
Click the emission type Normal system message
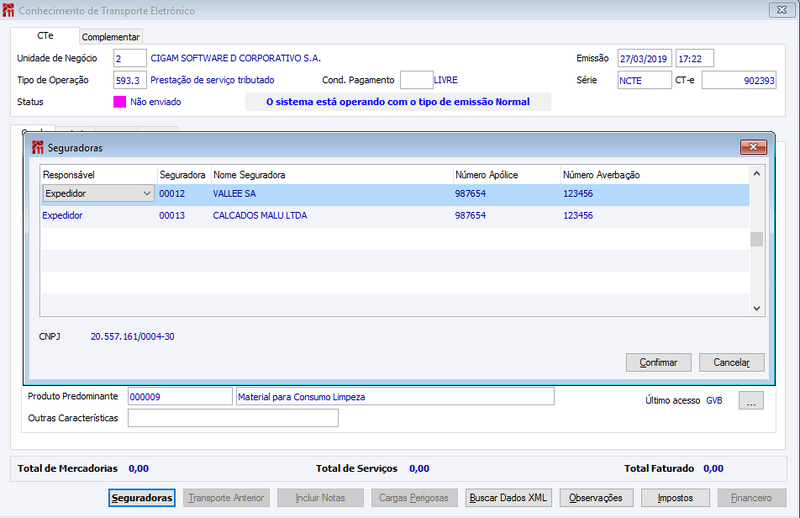398,102
